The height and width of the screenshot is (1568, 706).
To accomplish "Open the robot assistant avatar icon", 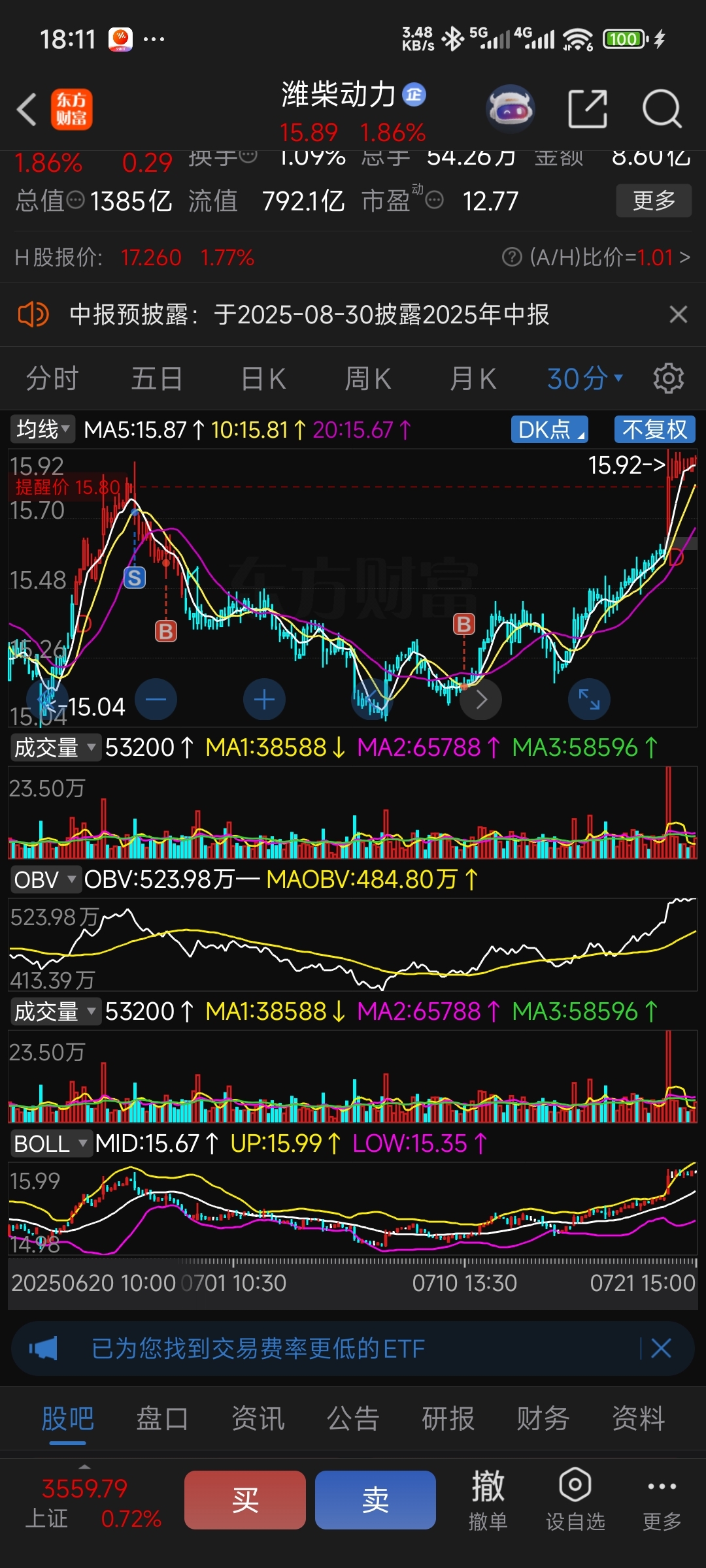I will 511,109.
